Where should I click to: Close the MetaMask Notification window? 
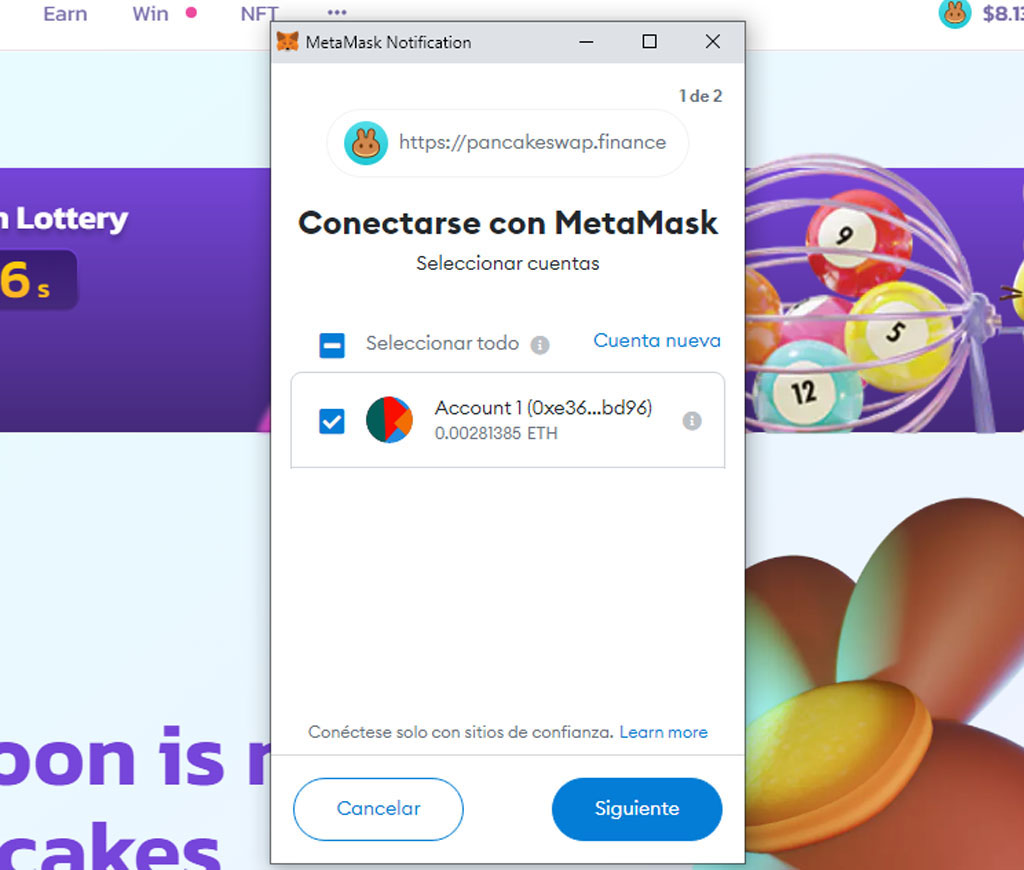712,42
